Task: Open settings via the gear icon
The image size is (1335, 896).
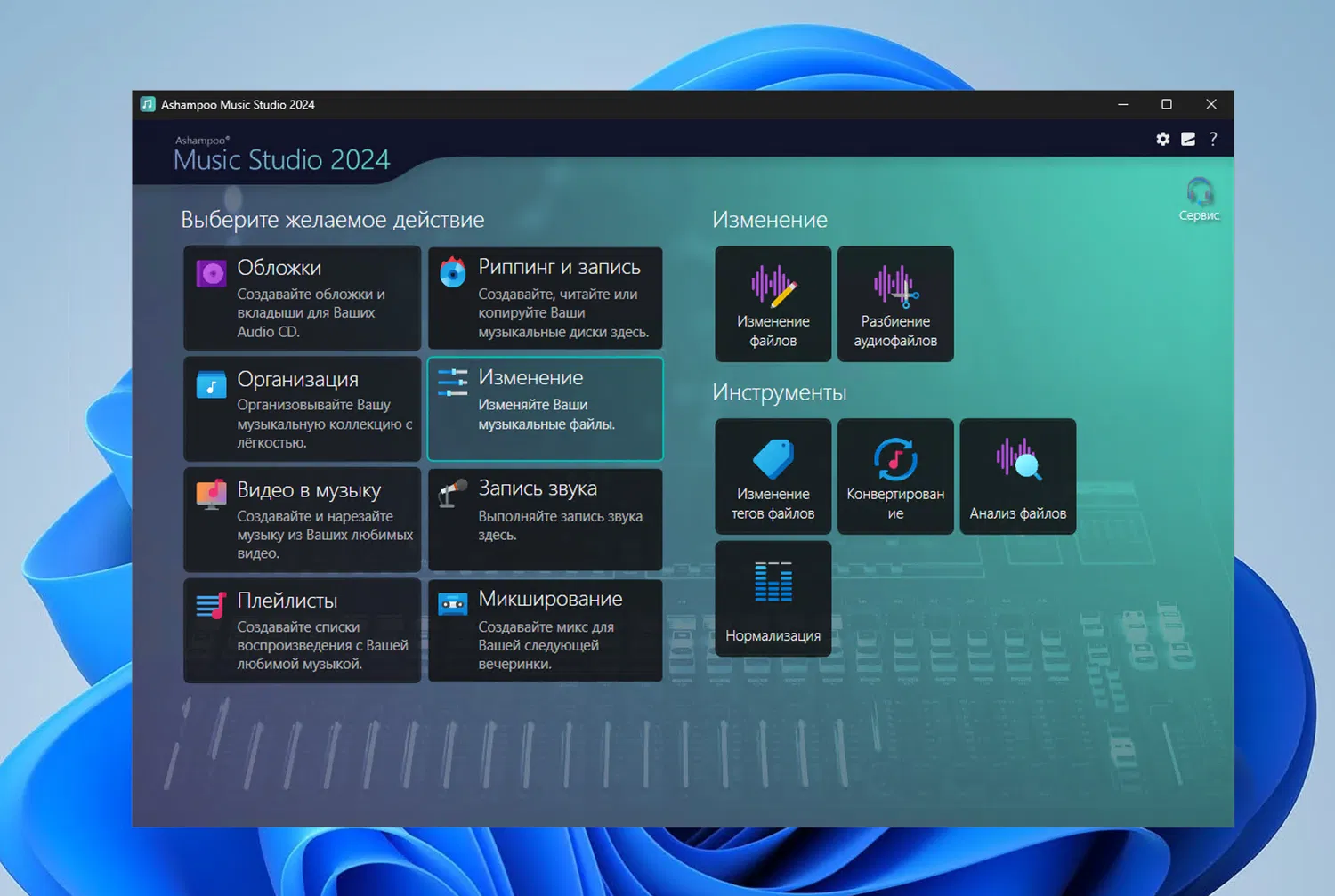Action: pos(1162,139)
